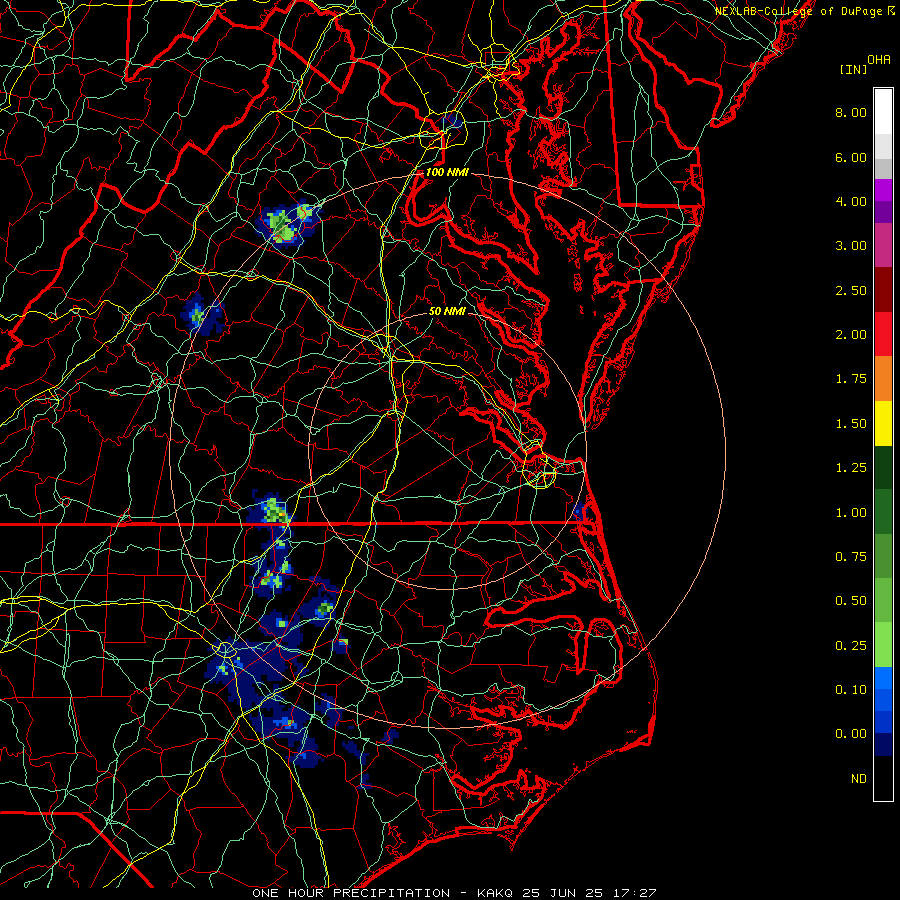Select the 1.75 legend value
This screenshot has height=900, width=900.
[851, 379]
